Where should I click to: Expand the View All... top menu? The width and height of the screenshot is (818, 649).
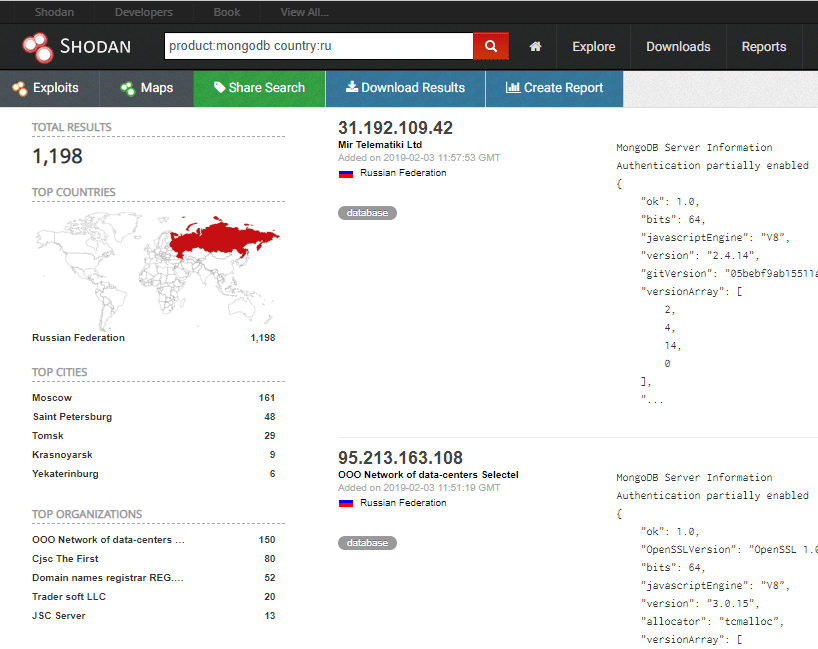coord(305,12)
